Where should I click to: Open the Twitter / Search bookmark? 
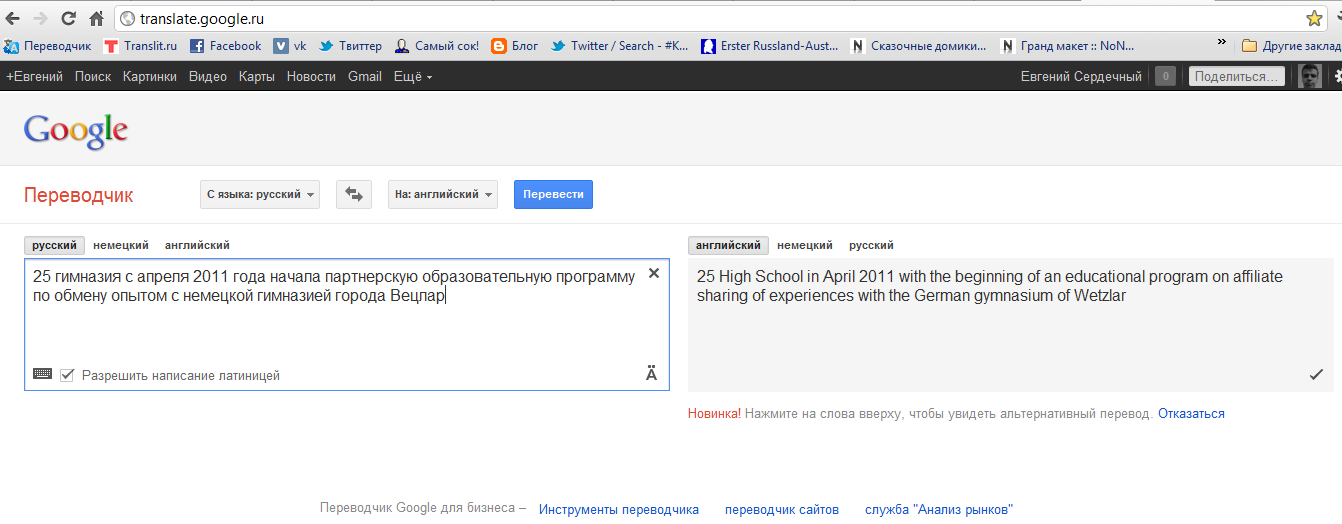coord(620,46)
